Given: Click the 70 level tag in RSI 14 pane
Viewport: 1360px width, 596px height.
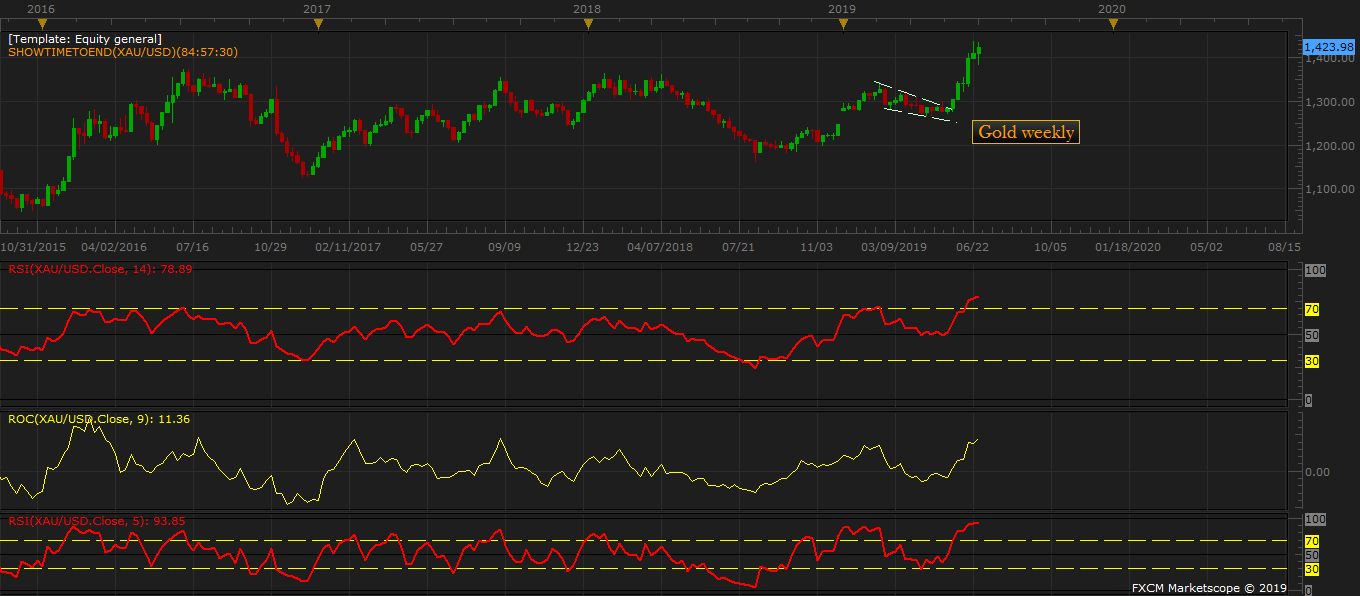Looking at the screenshot, I should pyautogui.click(x=1312, y=310).
